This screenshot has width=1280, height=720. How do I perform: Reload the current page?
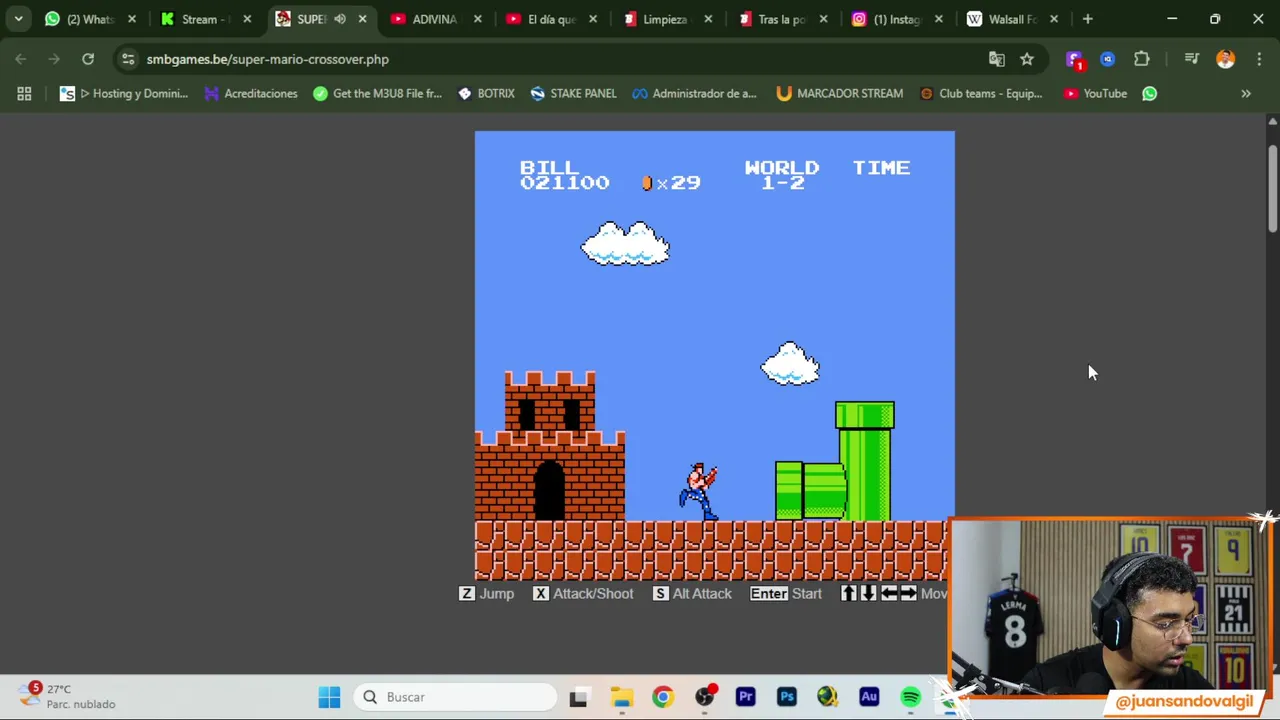click(88, 59)
